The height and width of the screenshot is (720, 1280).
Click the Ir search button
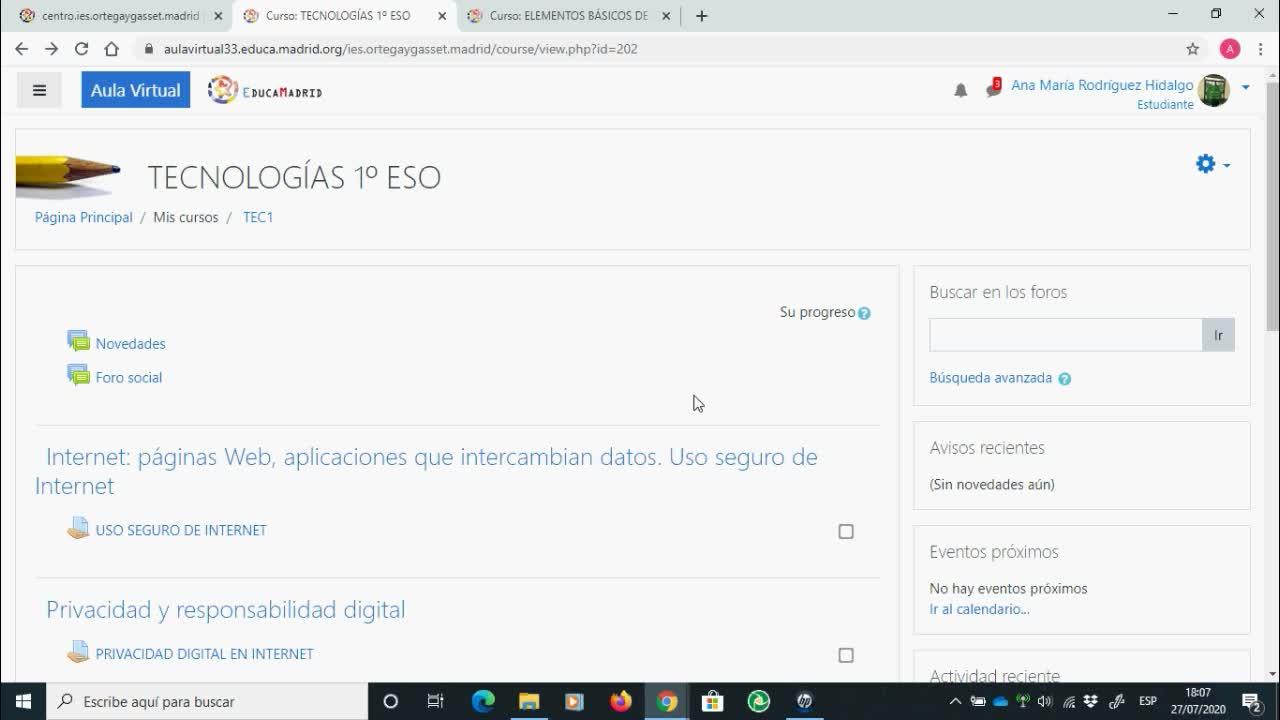click(x=1218, y=335)
